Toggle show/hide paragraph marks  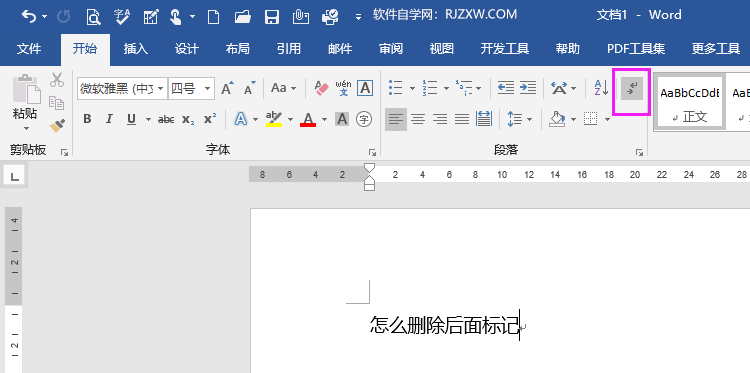[x=632, y=89]
